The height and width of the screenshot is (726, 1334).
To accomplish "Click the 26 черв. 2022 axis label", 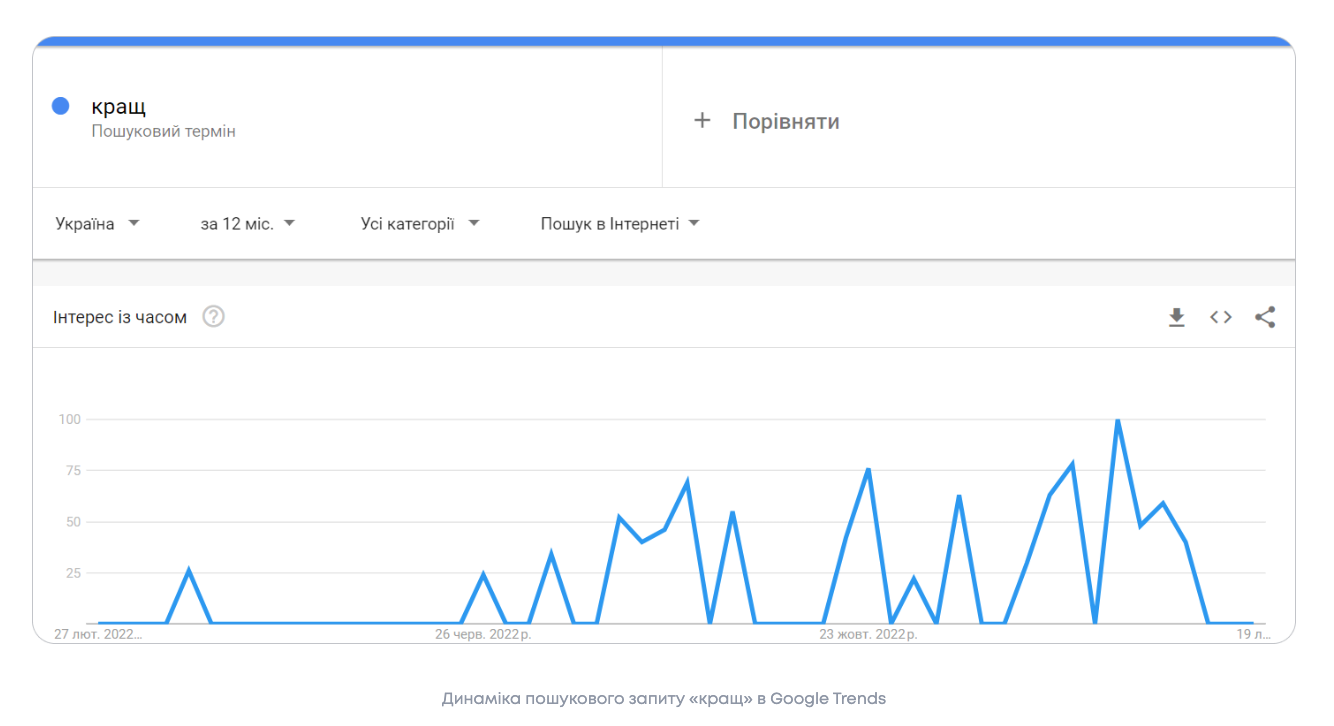I will coord(483,634).
